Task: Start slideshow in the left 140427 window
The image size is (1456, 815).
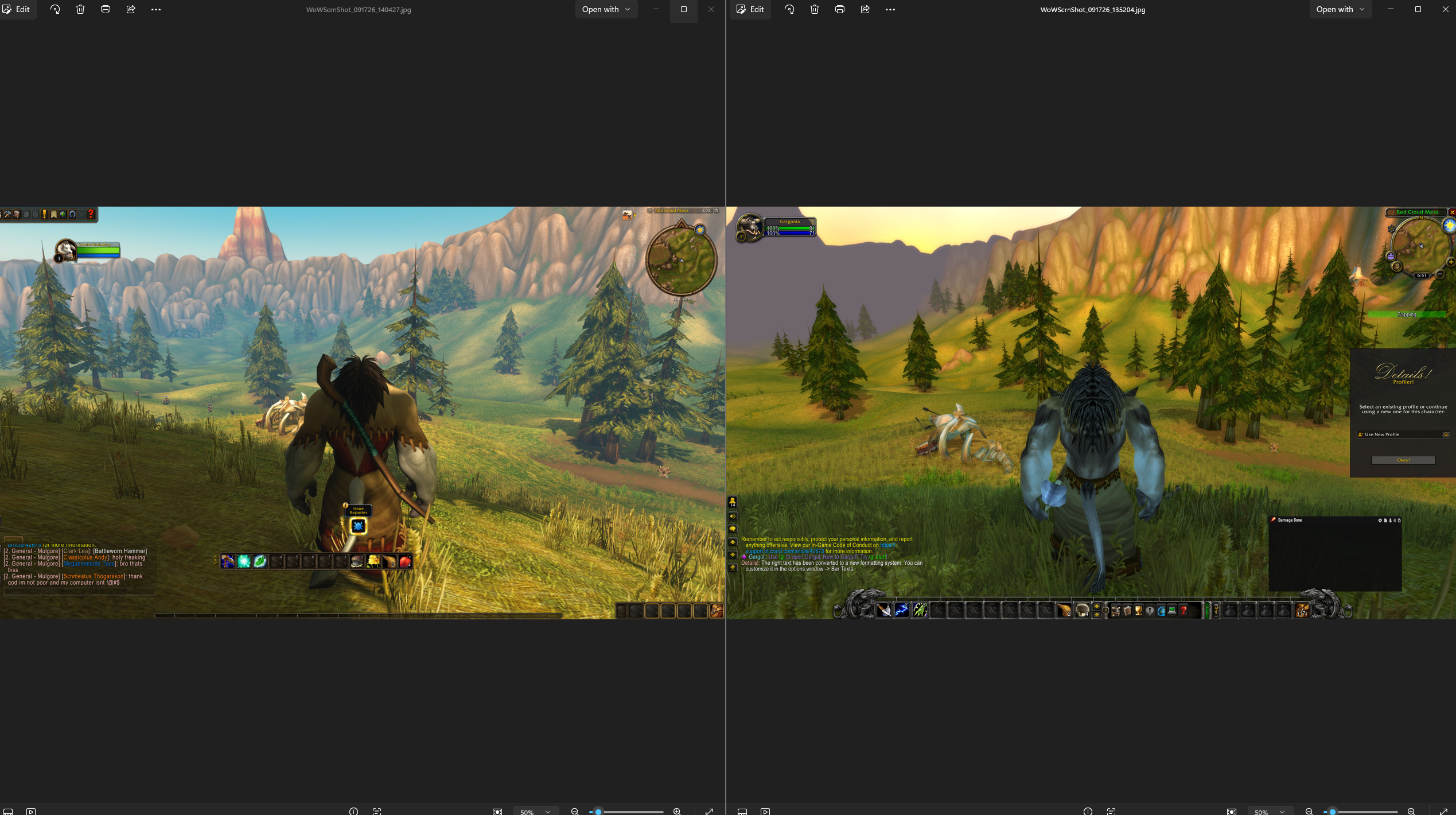Action: (x=31, y=811)
